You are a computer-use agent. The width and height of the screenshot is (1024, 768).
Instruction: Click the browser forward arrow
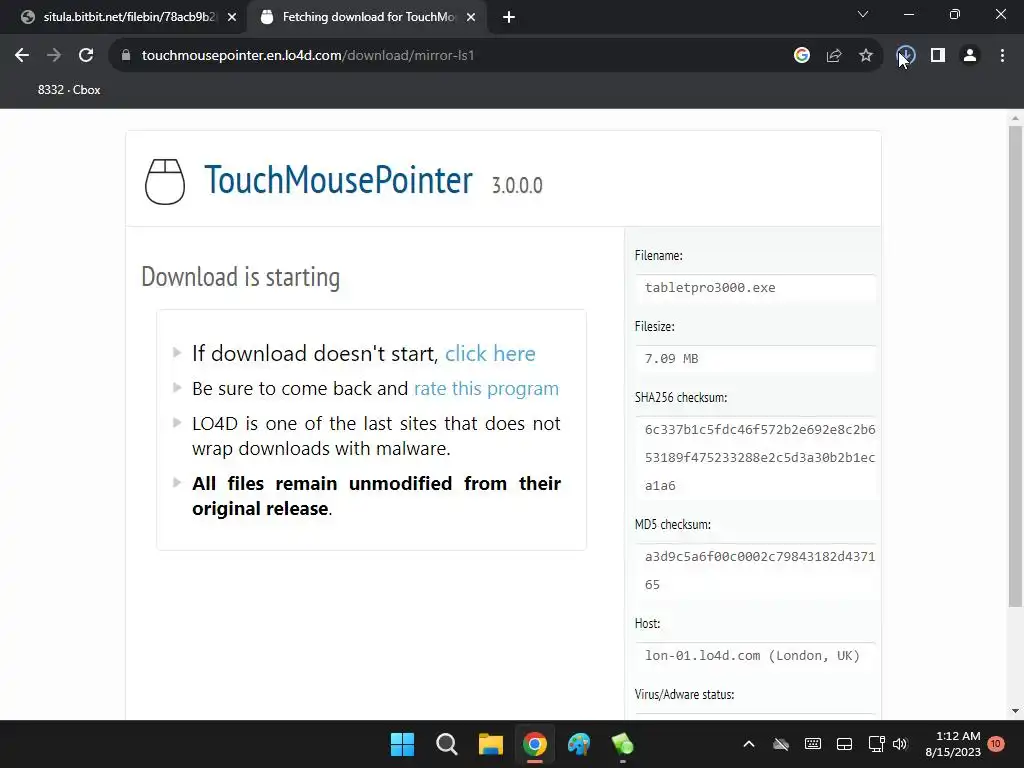54,56
